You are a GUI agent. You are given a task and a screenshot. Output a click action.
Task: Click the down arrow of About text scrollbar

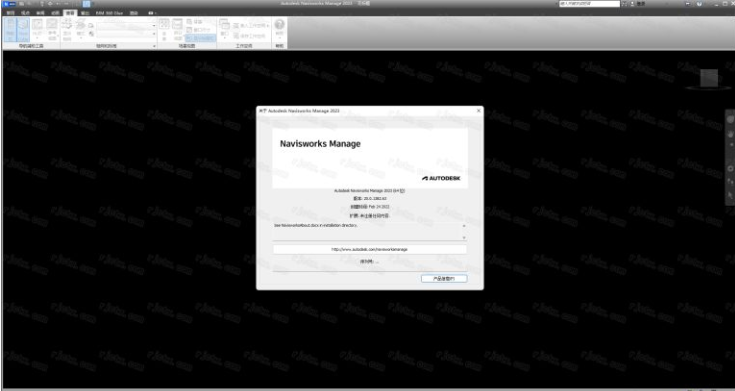click(464, 237)
